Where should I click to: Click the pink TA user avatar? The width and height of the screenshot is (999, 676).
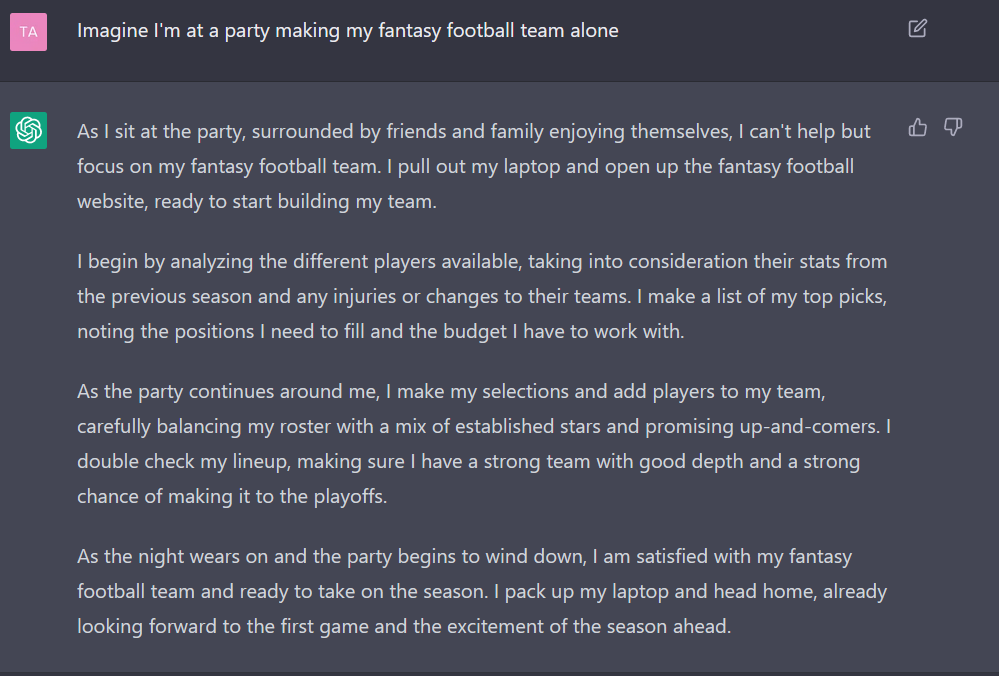[x=29, y=32]
